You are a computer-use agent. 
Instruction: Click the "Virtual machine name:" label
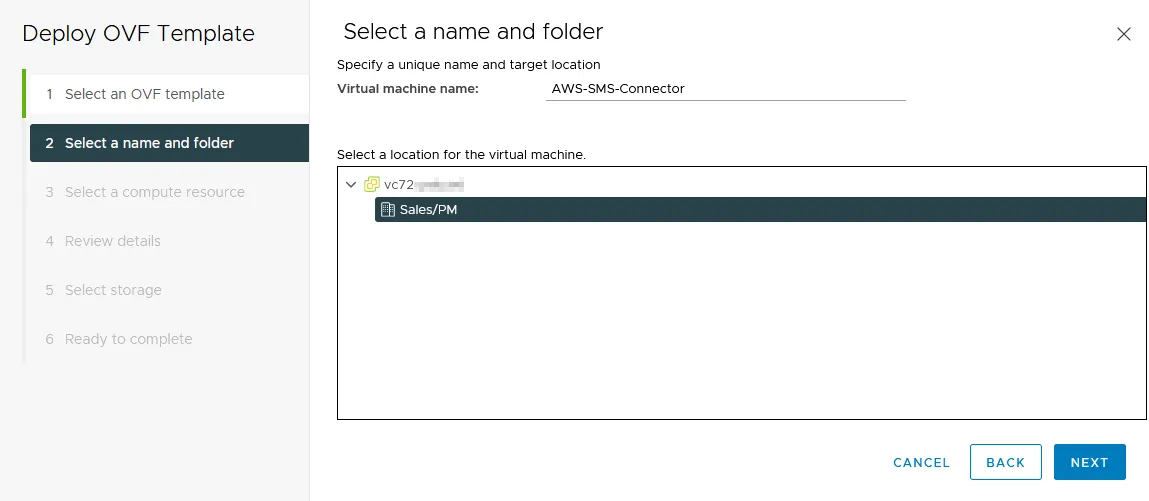(x=408, y=88)
